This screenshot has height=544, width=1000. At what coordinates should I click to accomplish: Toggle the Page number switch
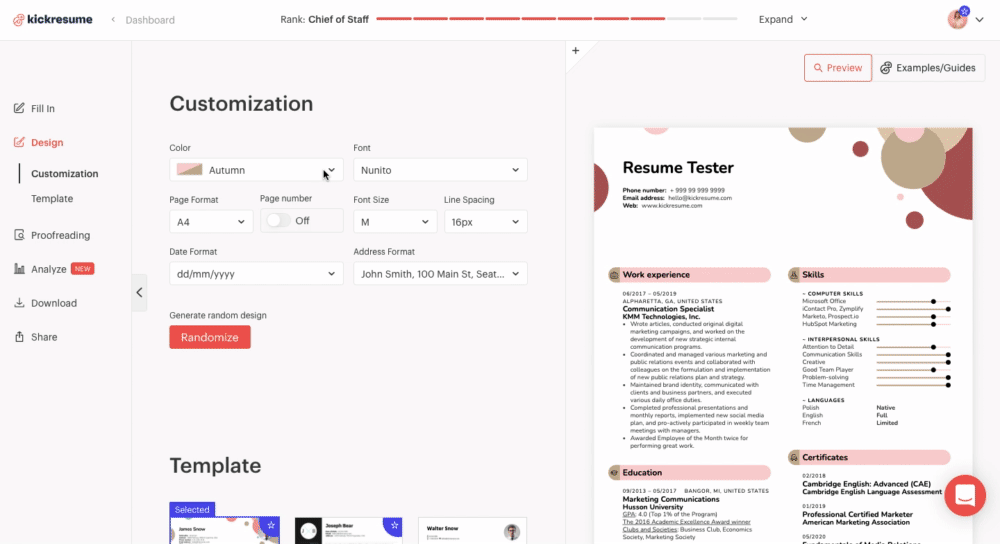pos(279,221)
